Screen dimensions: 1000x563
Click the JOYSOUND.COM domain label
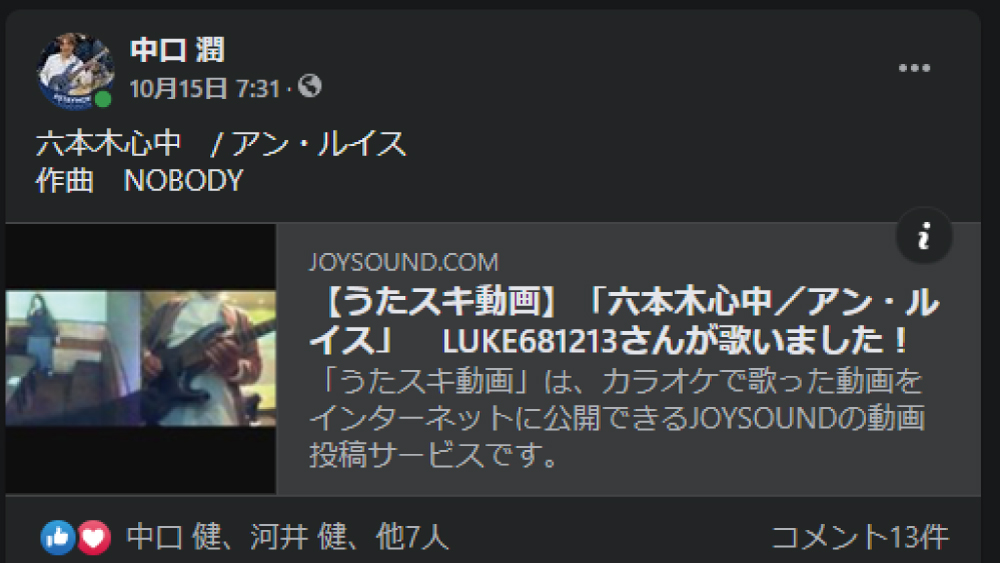click(x=404, y=262)
